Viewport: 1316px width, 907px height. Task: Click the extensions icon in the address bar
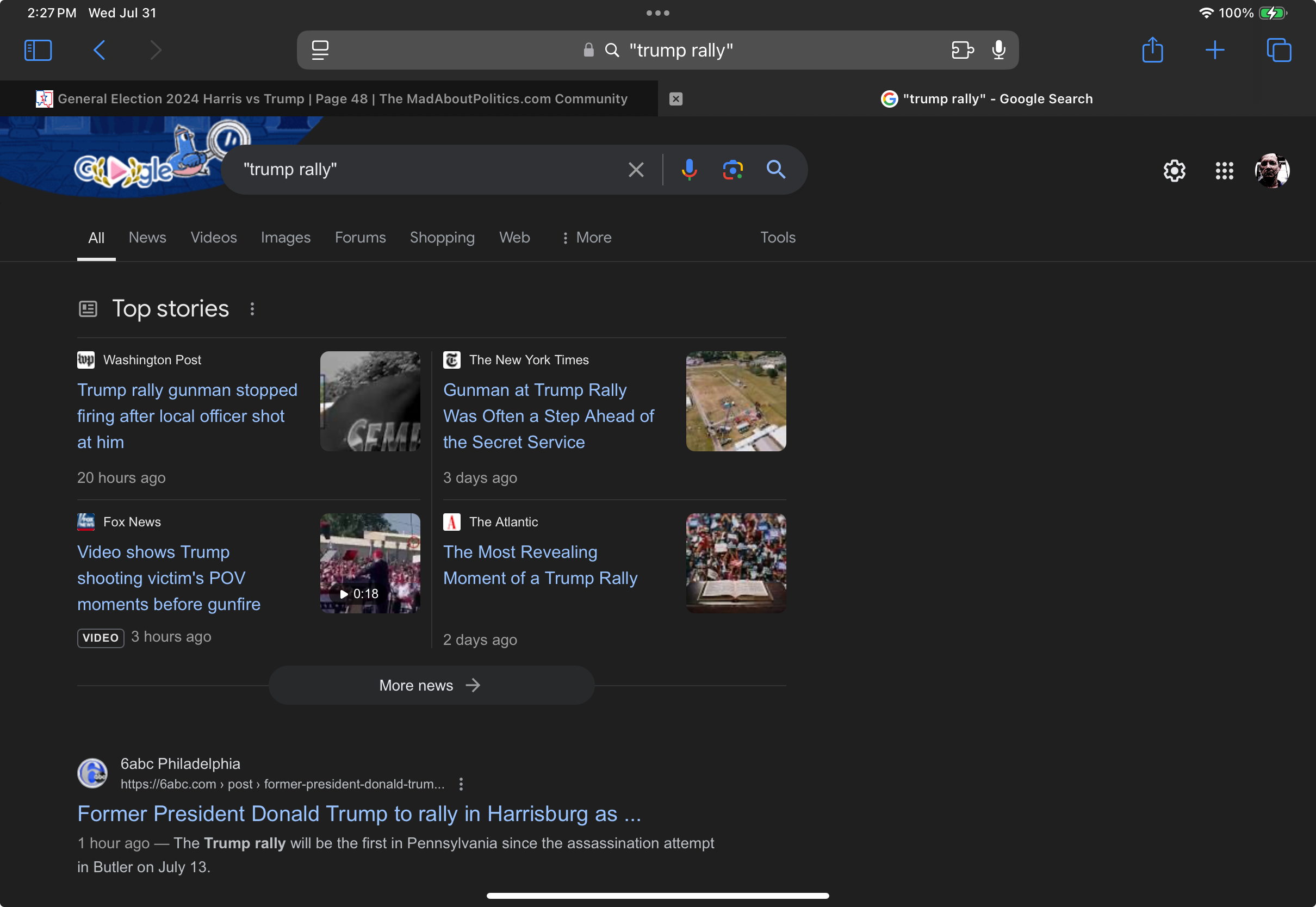[962, 50]
